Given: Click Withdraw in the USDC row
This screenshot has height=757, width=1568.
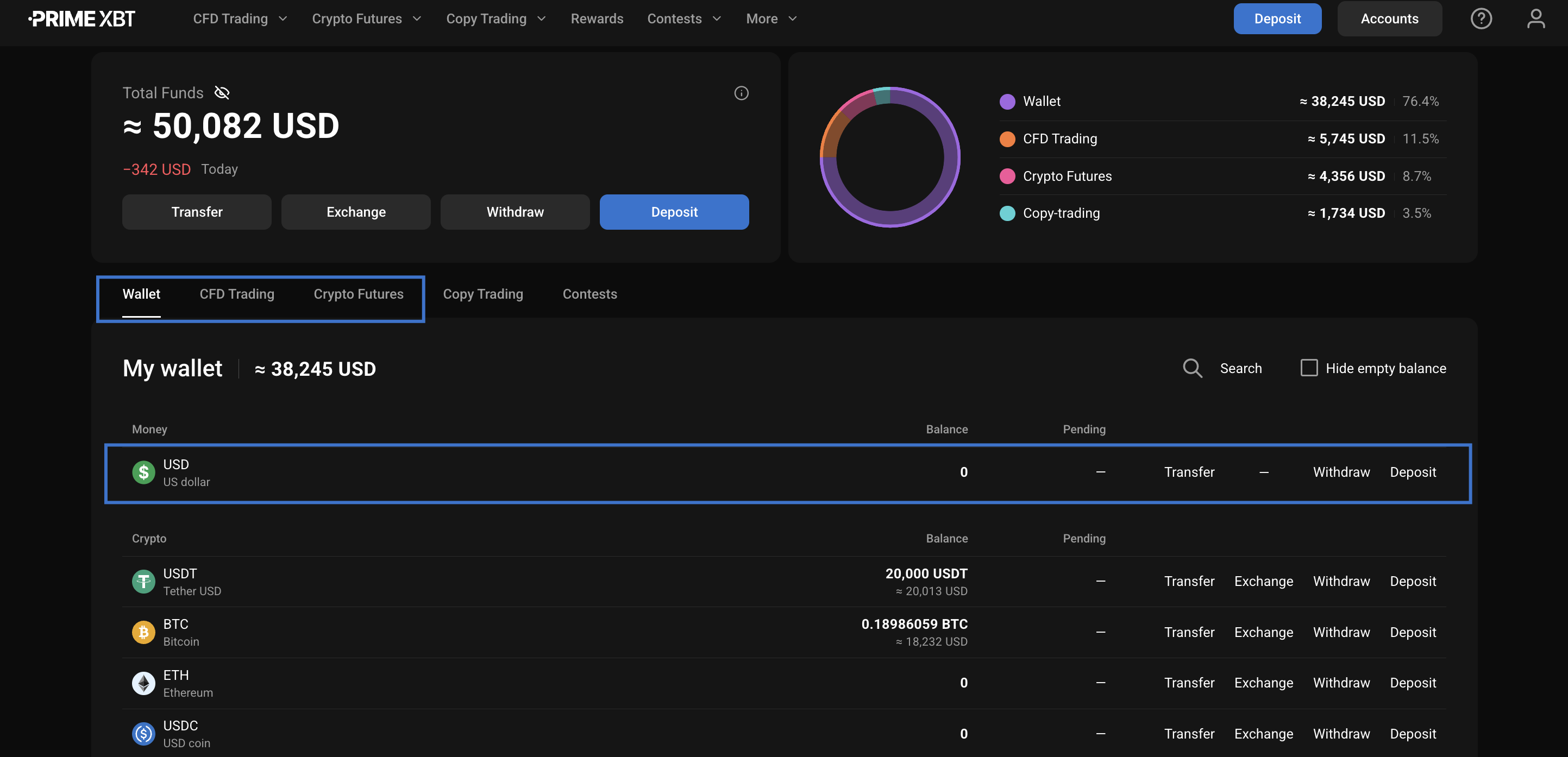Looking at the screenshot, I should (1341, 734).
